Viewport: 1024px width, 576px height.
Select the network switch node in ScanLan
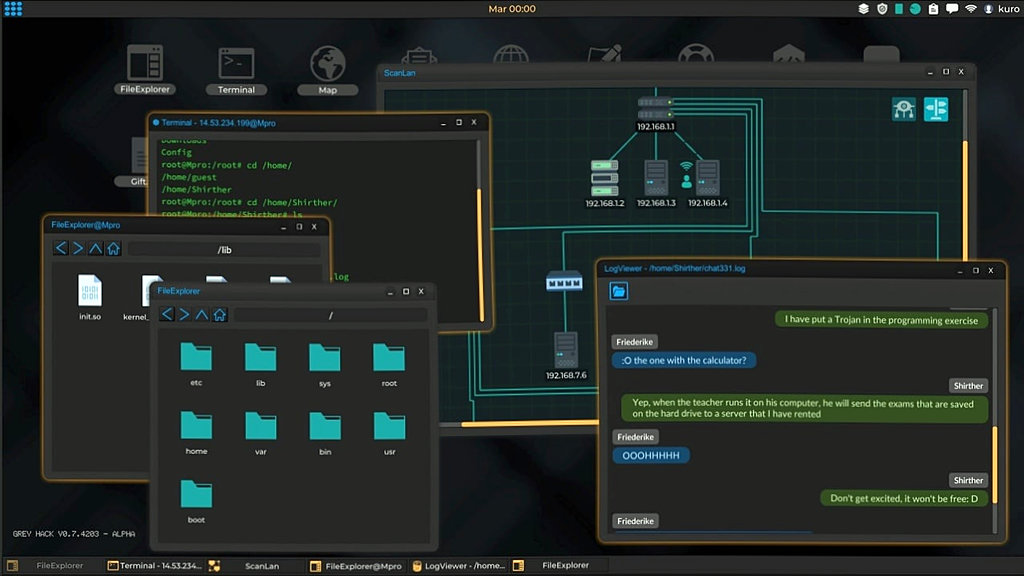tap(564, 282)
